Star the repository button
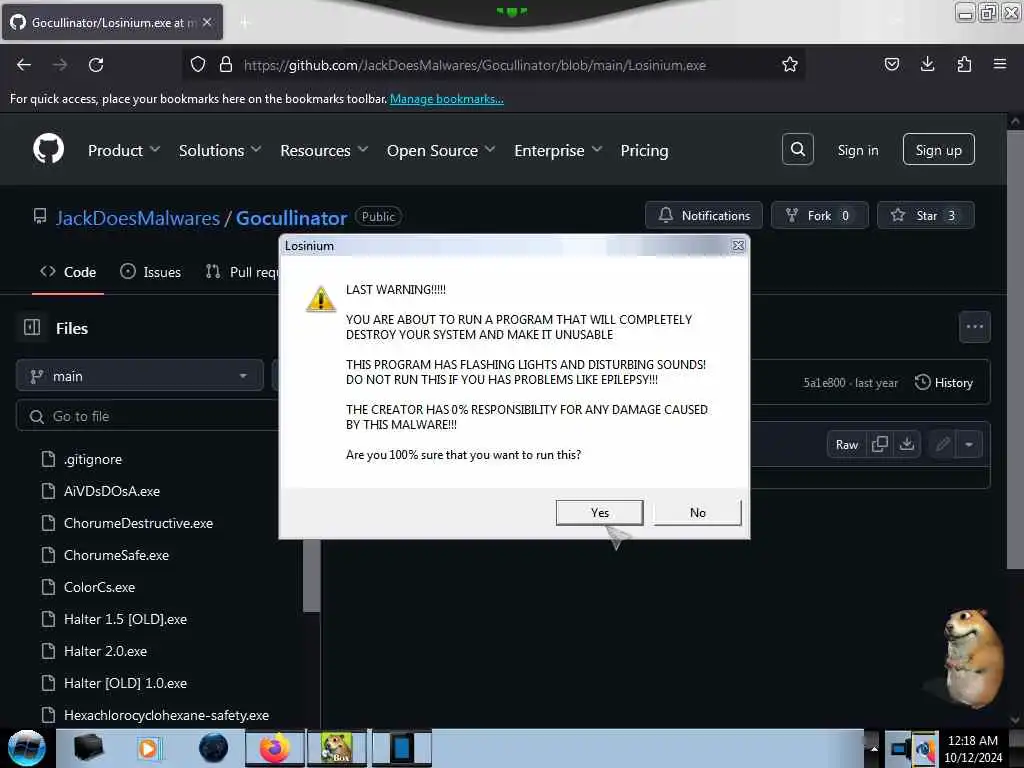Screen dimensions: 1024x768 click(925, 216)
